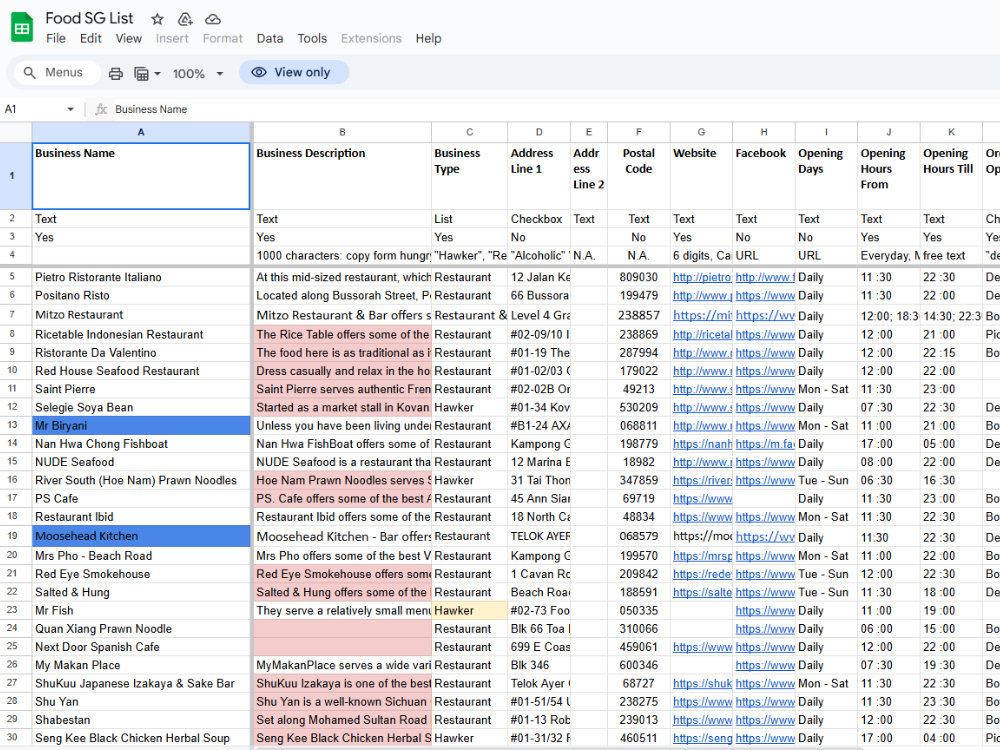The image size is (1000, 750).
Task: Click the Google Sheets home icon
Action: coord(22,27)
